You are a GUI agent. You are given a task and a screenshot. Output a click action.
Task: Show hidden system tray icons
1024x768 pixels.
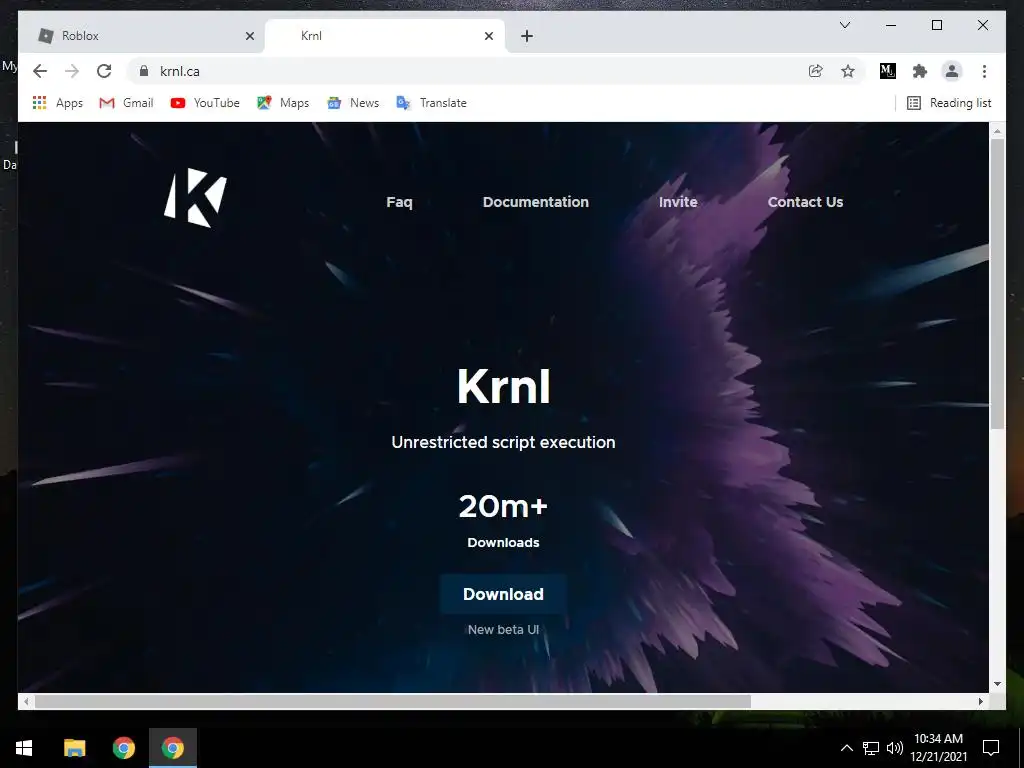click(846, 748)
